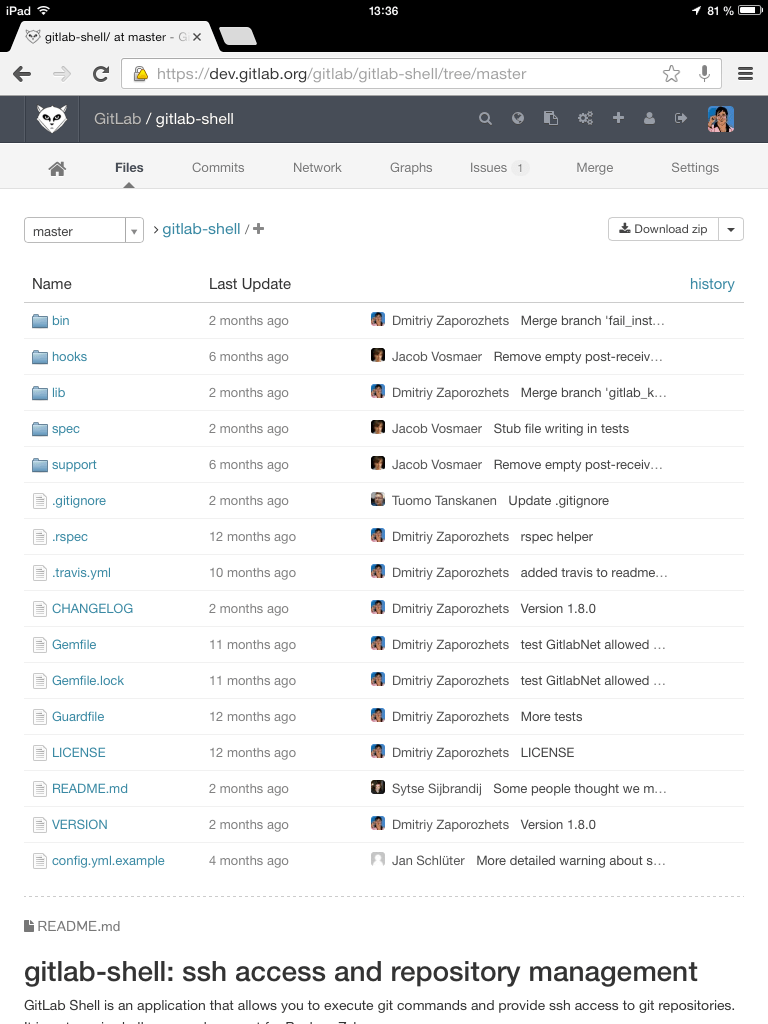Image resolution: width=768 pixels, height=1024 pixels.
Task: Click Sytse Sijbrandij avatar in README.md row
Action: click(x=377, y=787)
